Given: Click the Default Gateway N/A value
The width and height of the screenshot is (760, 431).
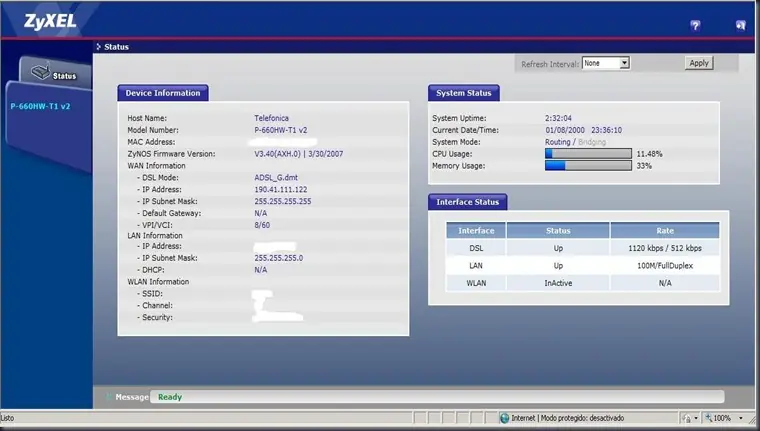Looking at the screenshot, I should pos(260,213).
